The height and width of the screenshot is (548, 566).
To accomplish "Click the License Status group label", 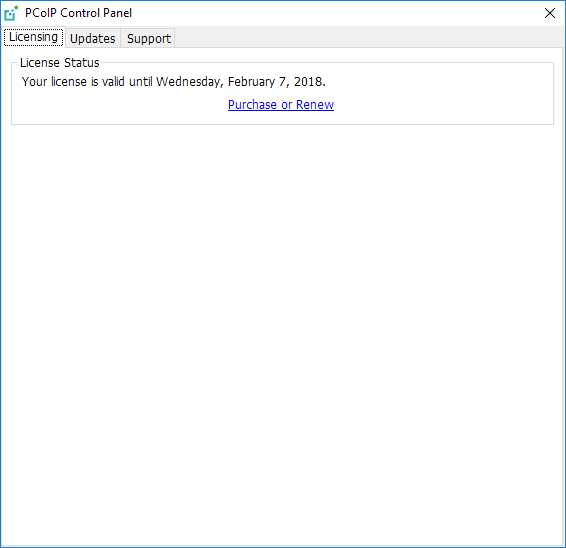I will 60,63.
